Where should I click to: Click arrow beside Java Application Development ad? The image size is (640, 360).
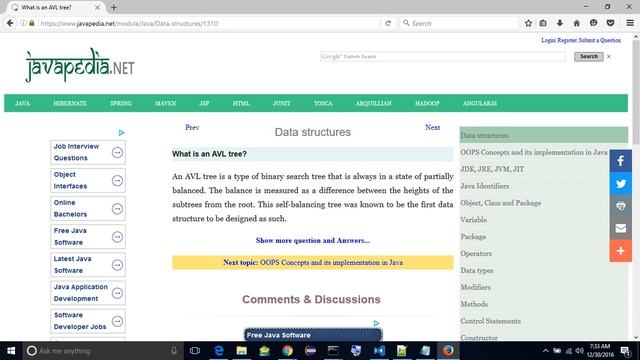(x=117, y=293)
